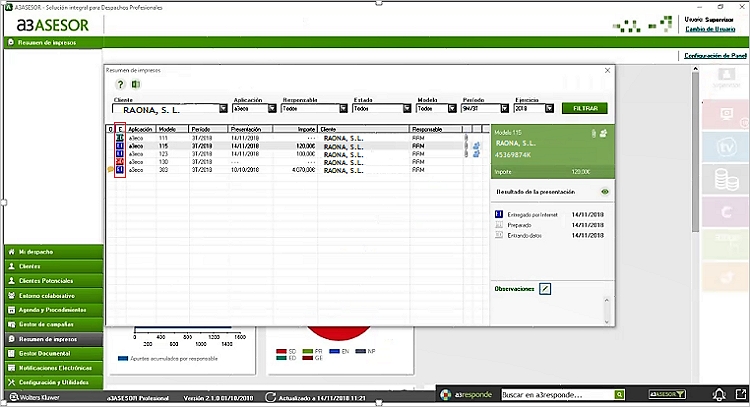Screen dimensions: 750x407
Task: Open Entorno colaborativo section
Action: tap(54, 296)
